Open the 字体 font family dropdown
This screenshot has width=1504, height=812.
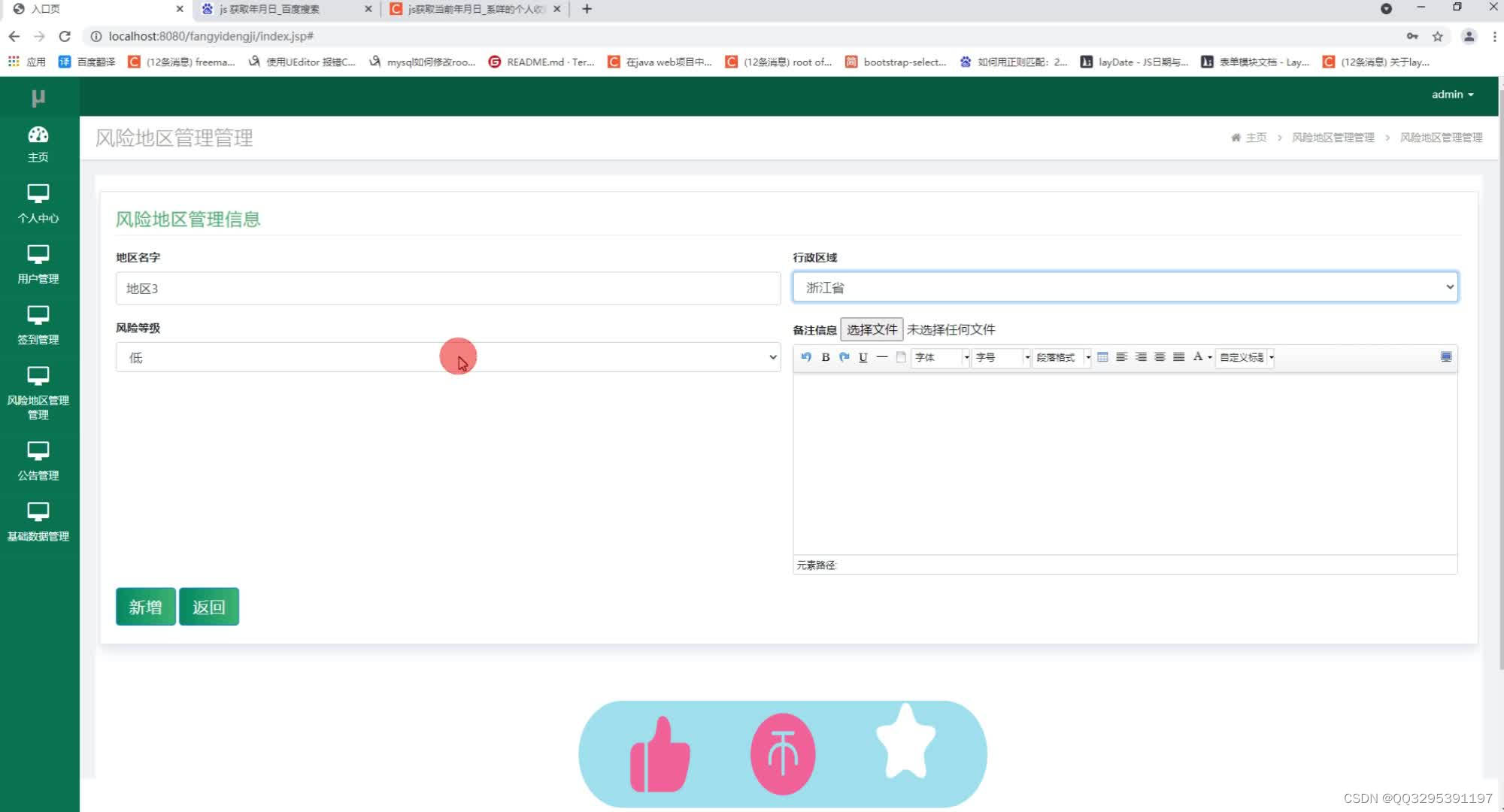(x=941, y=357)
